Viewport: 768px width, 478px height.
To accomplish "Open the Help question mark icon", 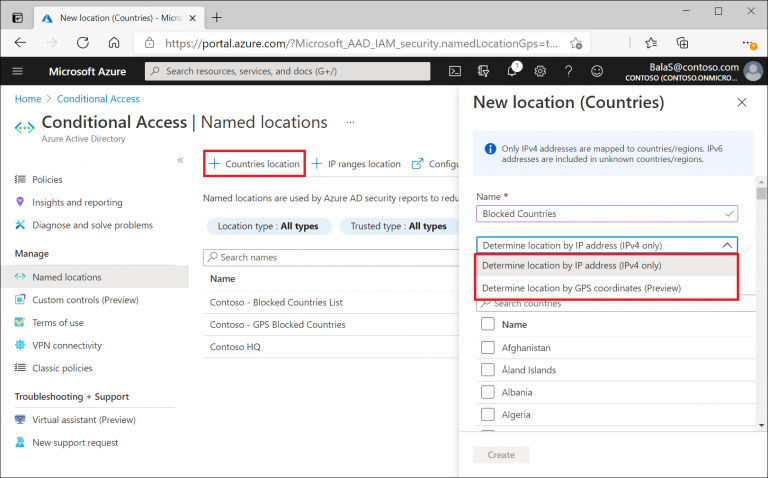I will [x=568, y=72].
